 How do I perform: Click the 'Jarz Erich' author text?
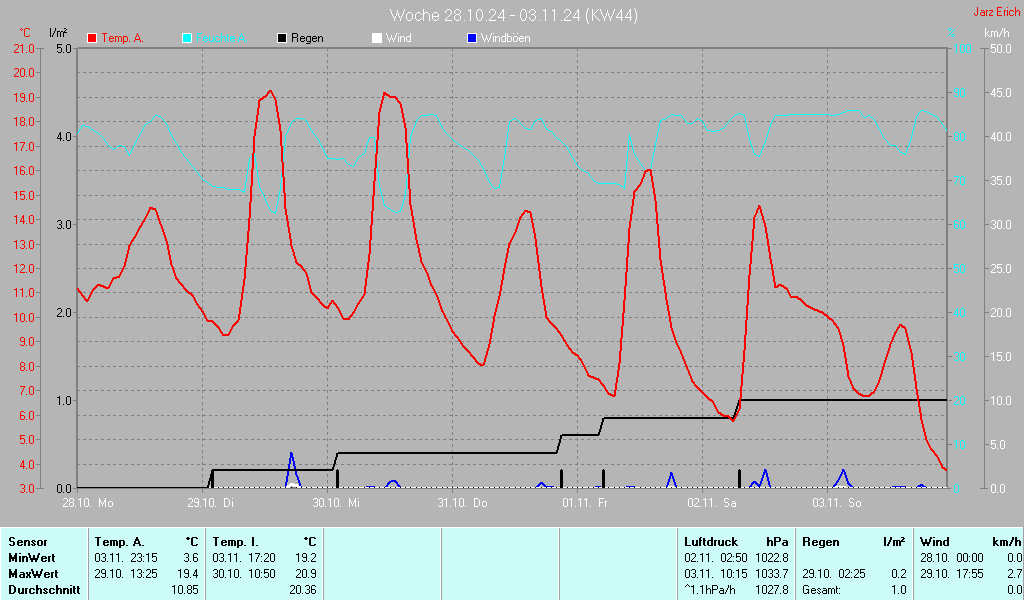(x=997, y=12)
